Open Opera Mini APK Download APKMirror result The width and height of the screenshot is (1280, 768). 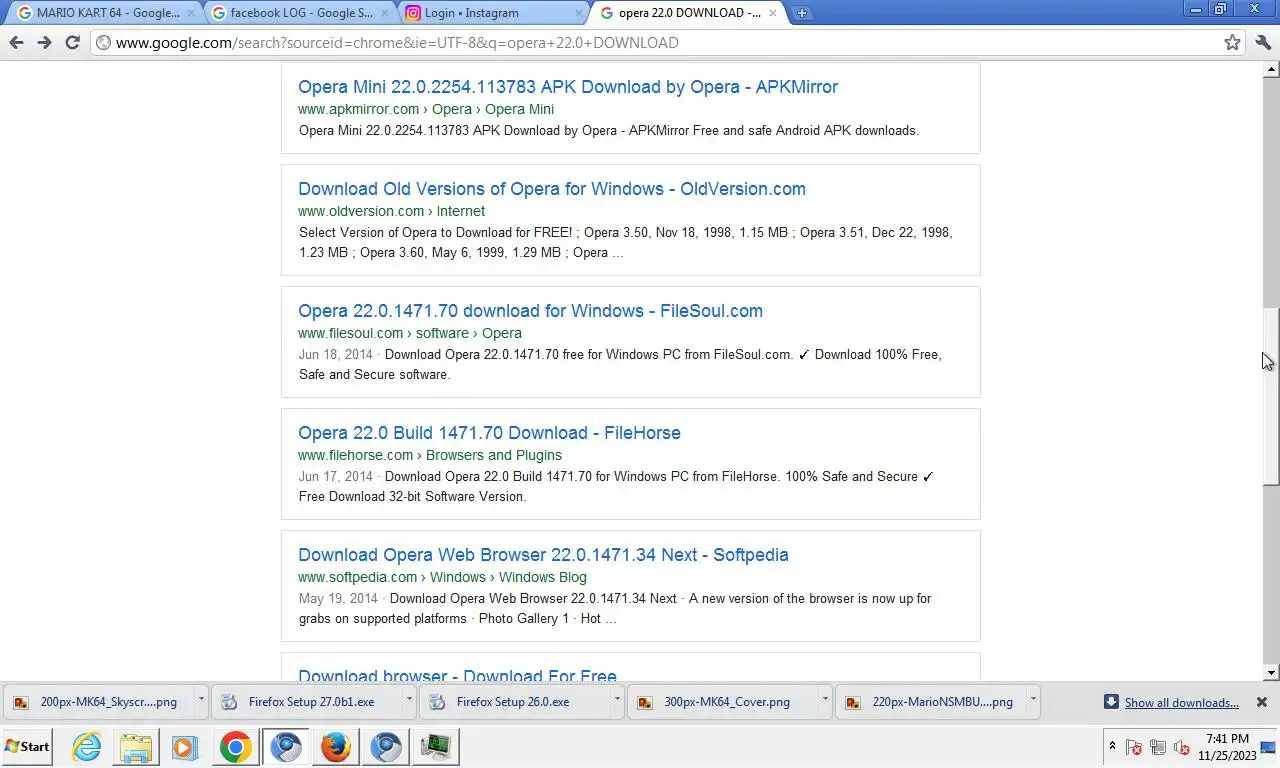568,87
